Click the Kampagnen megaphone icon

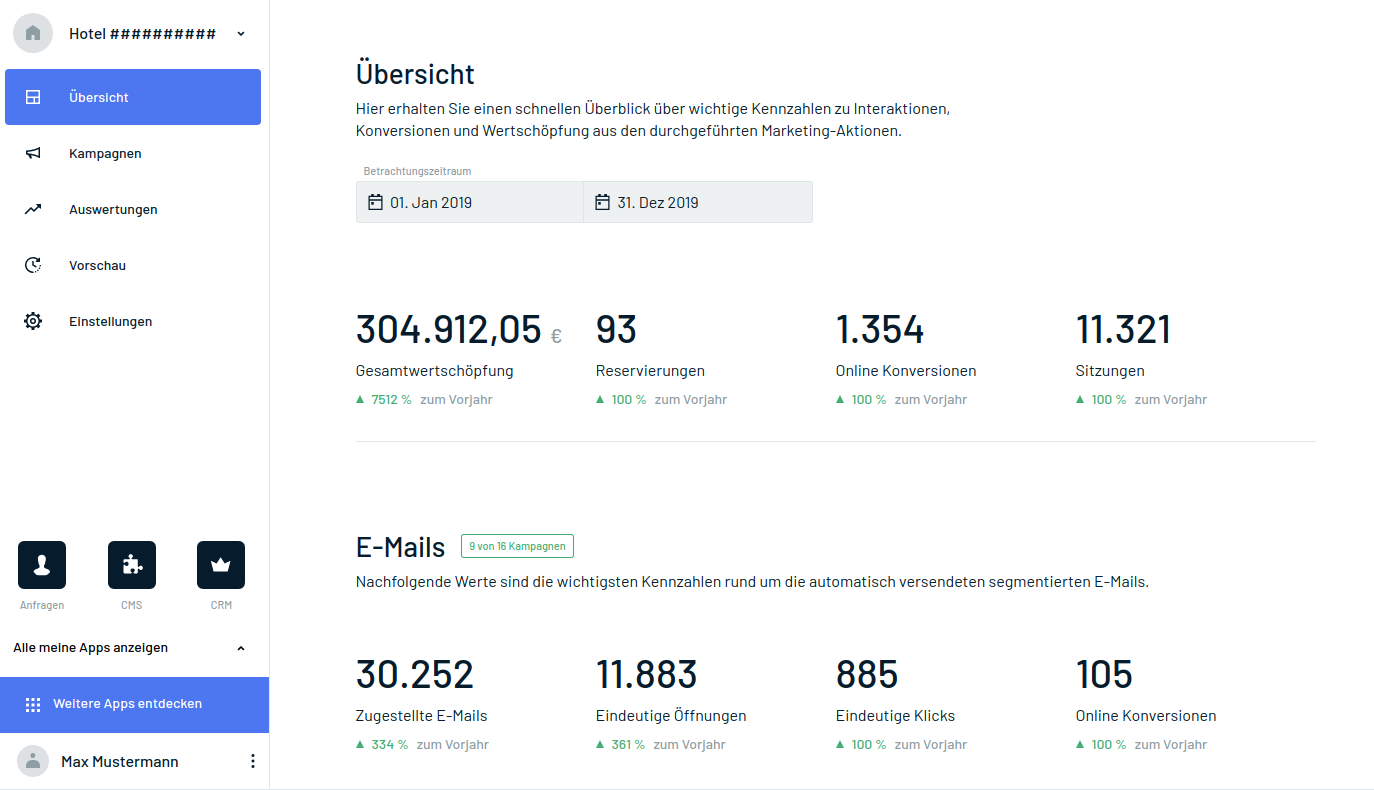(x=33, y=153)
